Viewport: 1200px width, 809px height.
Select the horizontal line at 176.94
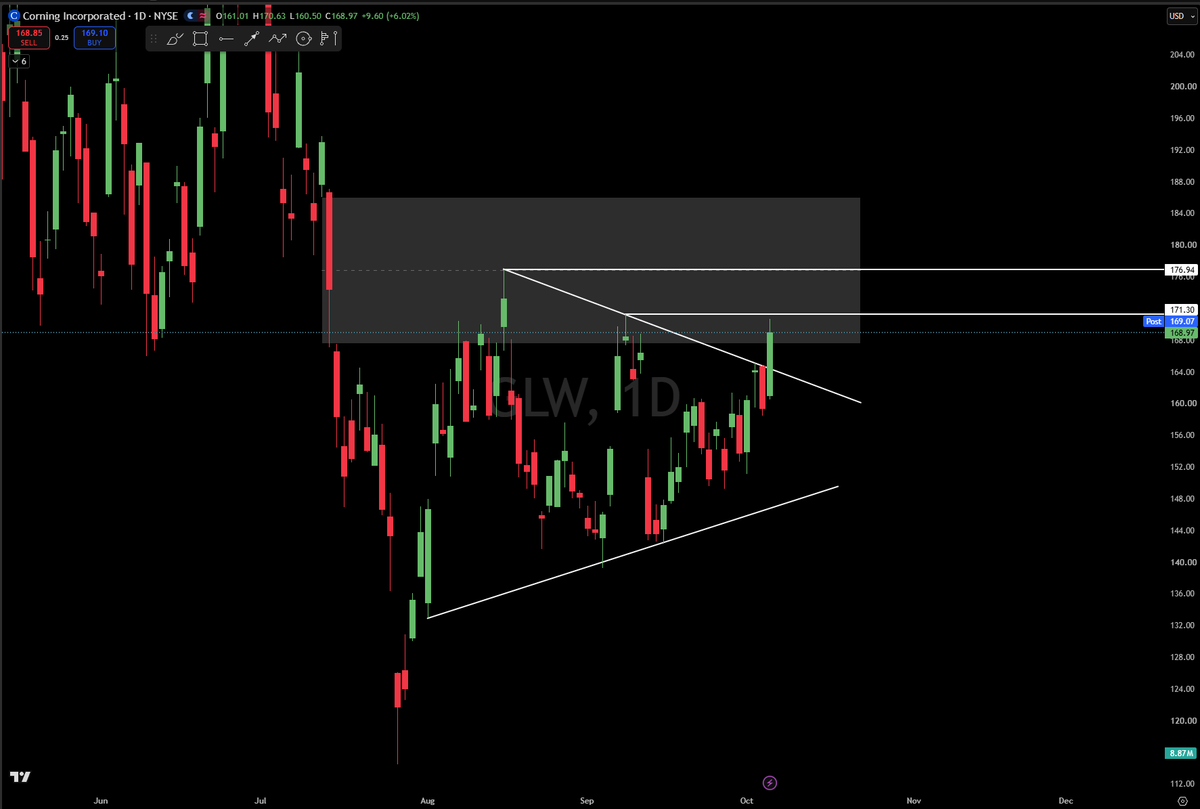[x=834, y=270]
